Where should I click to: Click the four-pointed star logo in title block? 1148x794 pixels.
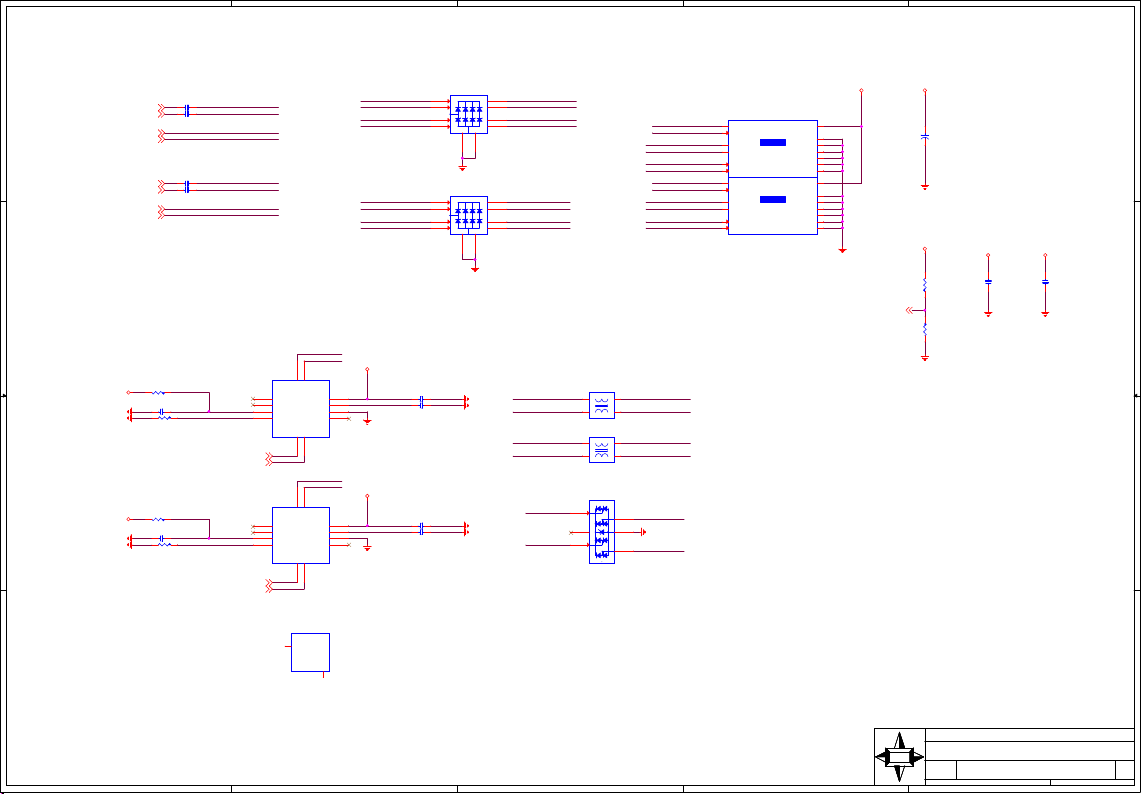pyautogui.click(x=899, y=757)
